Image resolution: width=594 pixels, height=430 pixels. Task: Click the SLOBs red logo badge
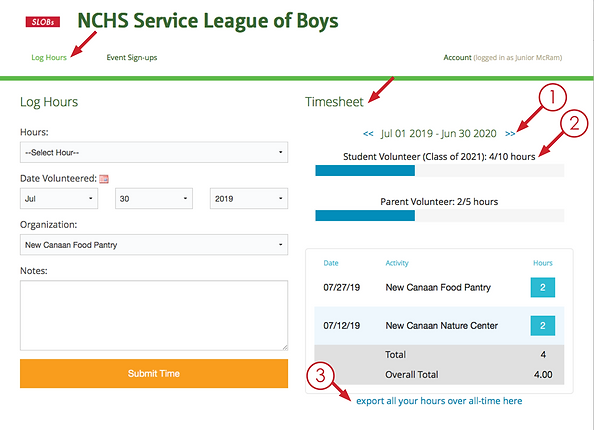coord(43,22)
